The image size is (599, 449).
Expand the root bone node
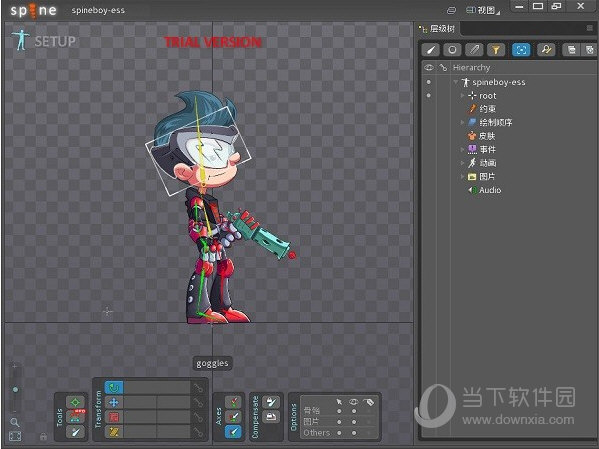(x=462, y=96)
